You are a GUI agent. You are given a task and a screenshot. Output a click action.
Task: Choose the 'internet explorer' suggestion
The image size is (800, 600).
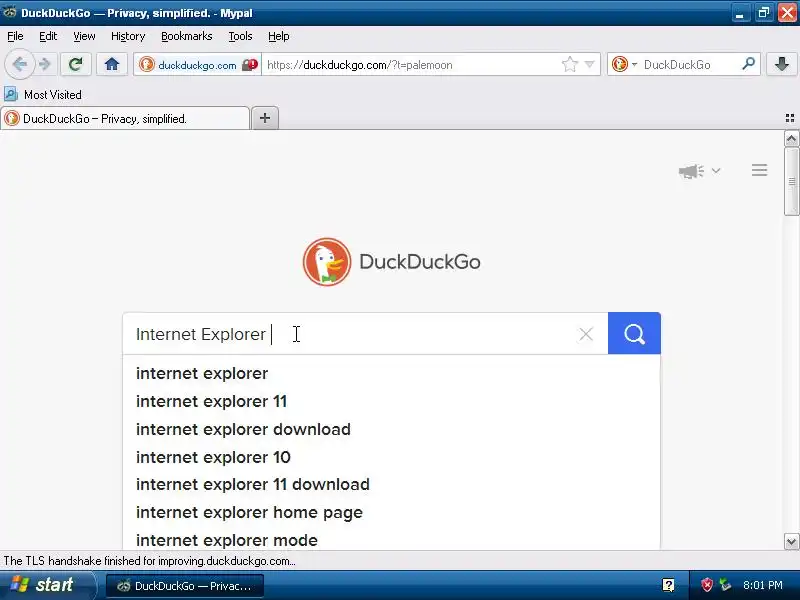point(391,373)
